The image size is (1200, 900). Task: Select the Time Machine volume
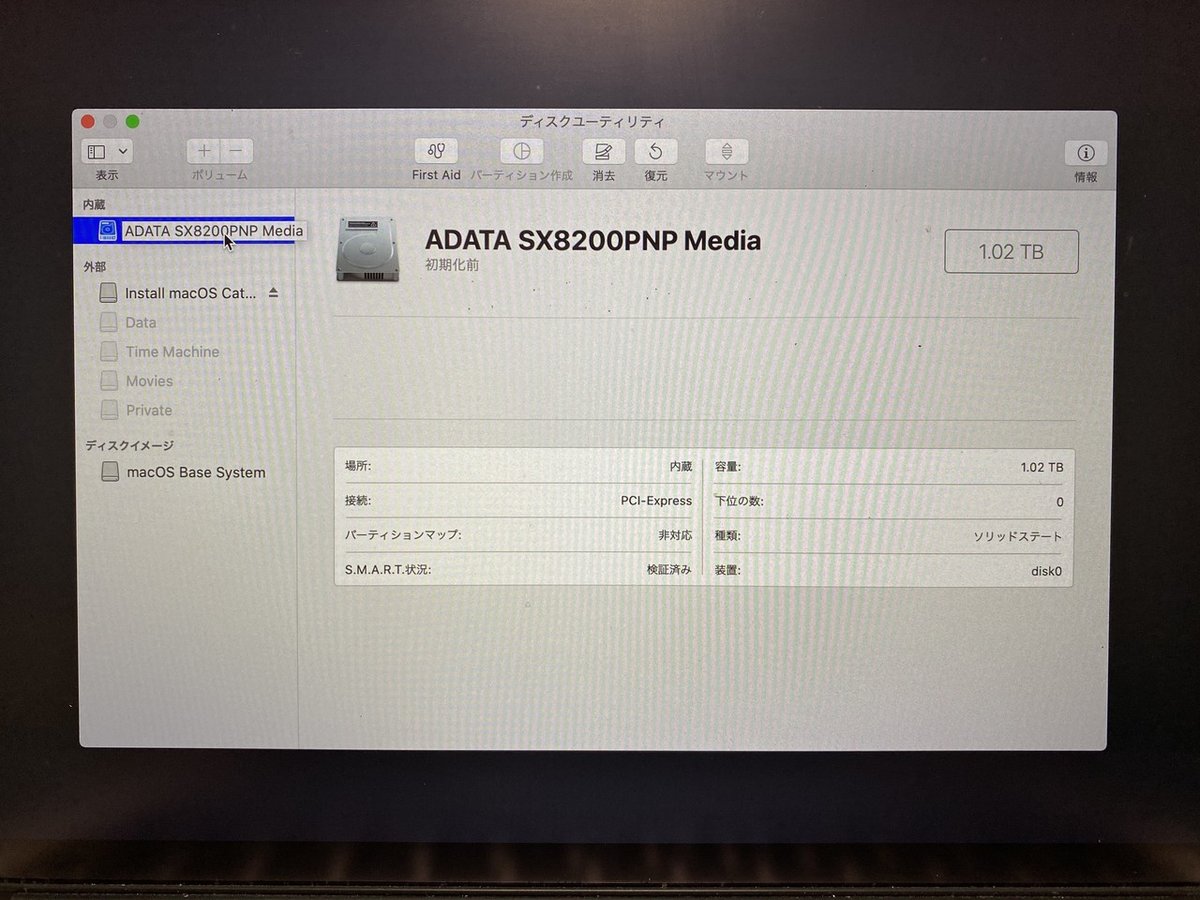pos(172,352)
